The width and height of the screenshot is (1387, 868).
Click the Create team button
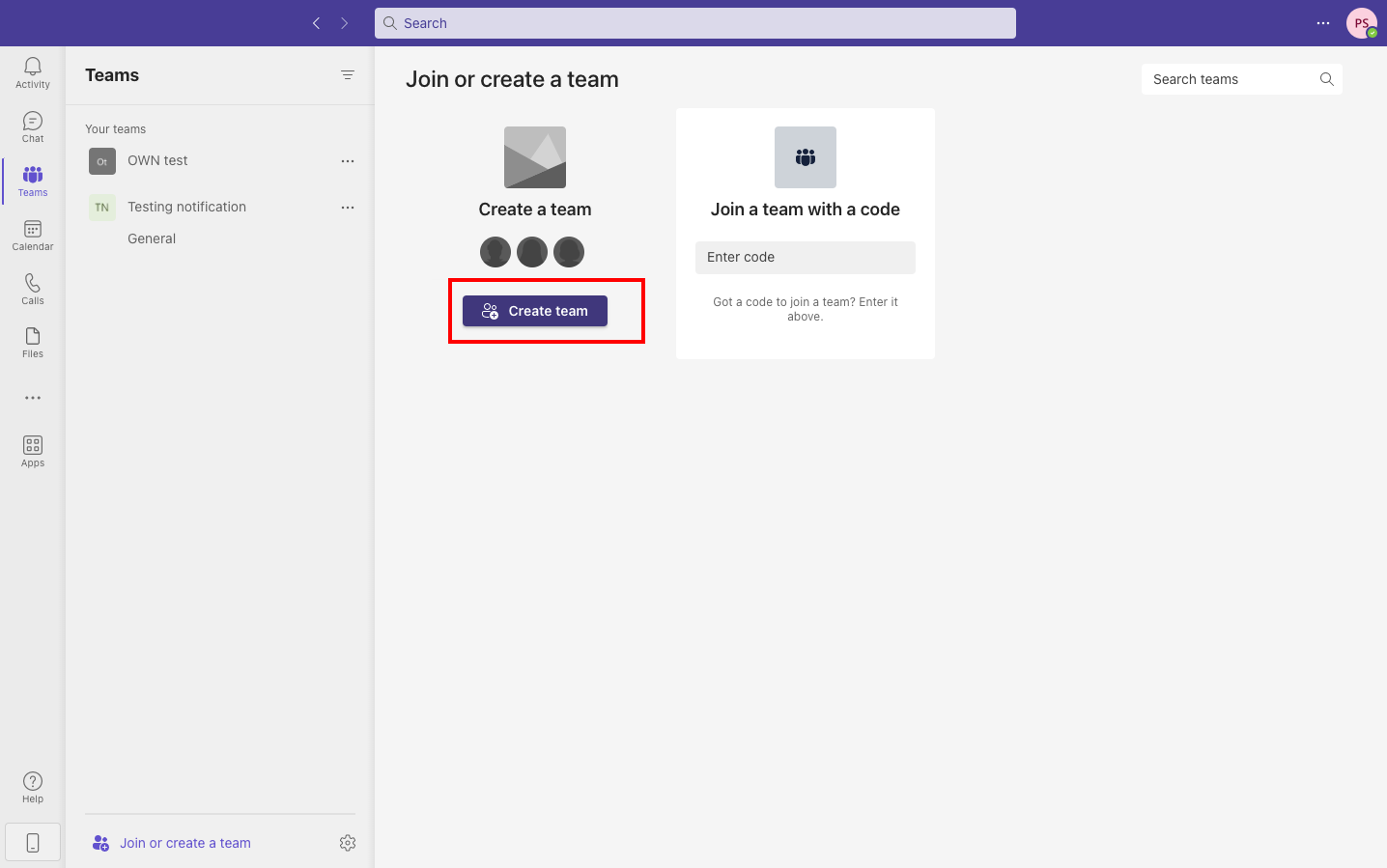[x=535, y=311]
